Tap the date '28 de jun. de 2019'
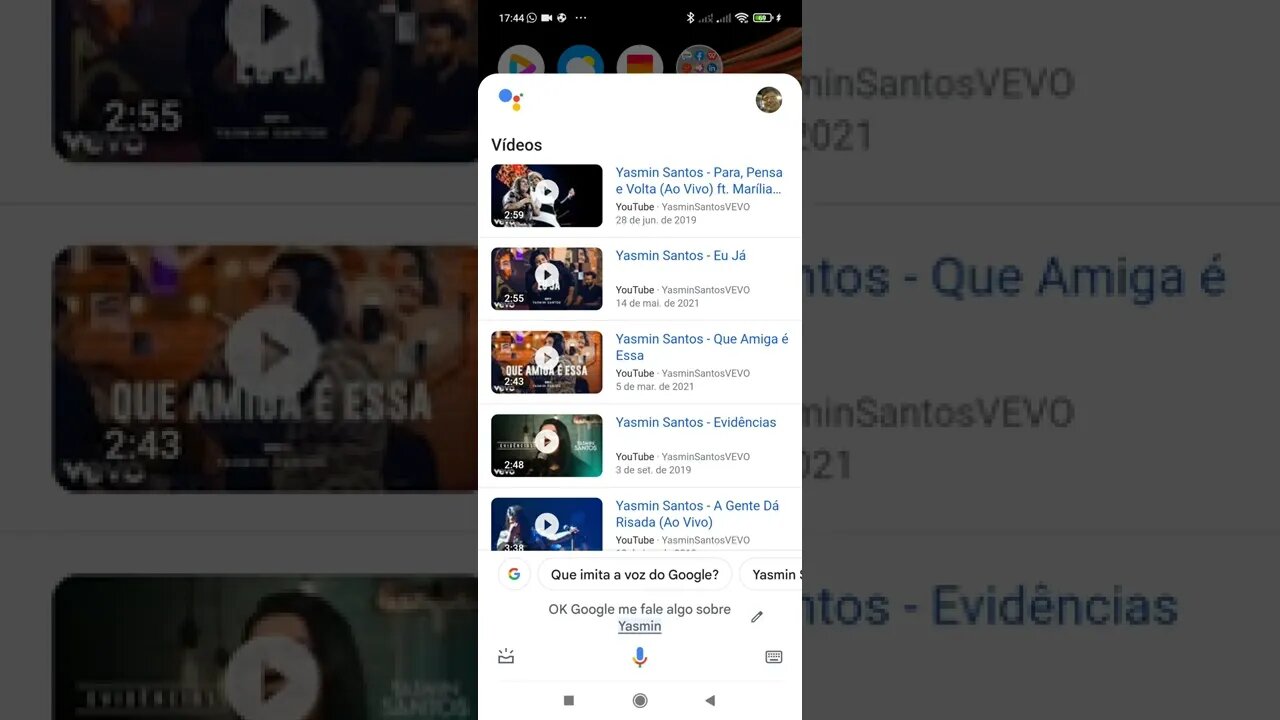The height and width of the screenshot is (720, 1280). [656, 220]
